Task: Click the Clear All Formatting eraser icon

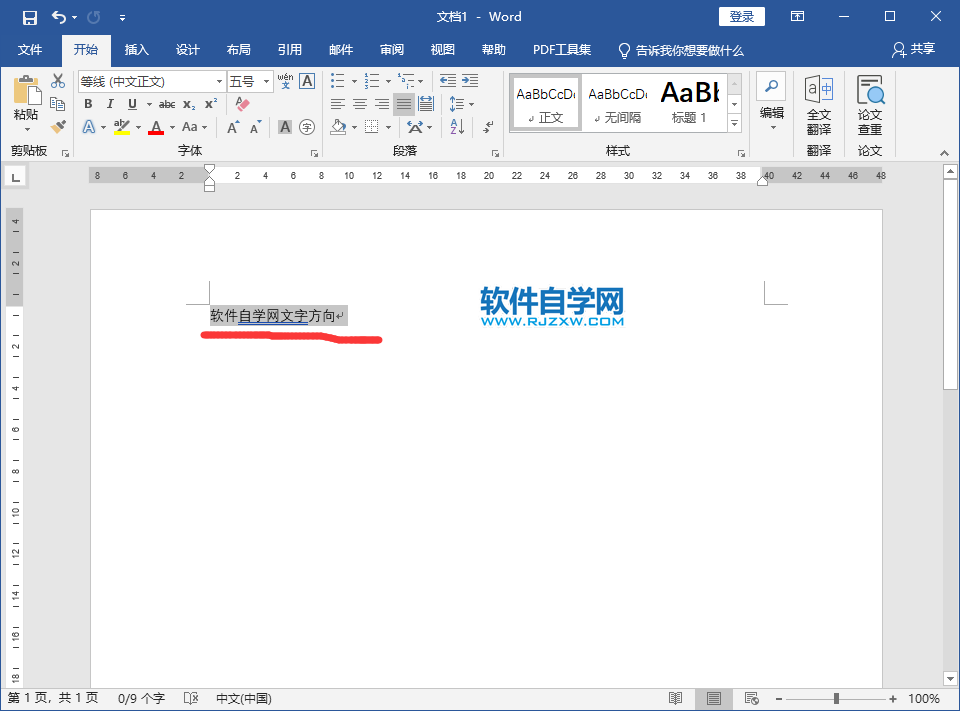Action: 242,103
